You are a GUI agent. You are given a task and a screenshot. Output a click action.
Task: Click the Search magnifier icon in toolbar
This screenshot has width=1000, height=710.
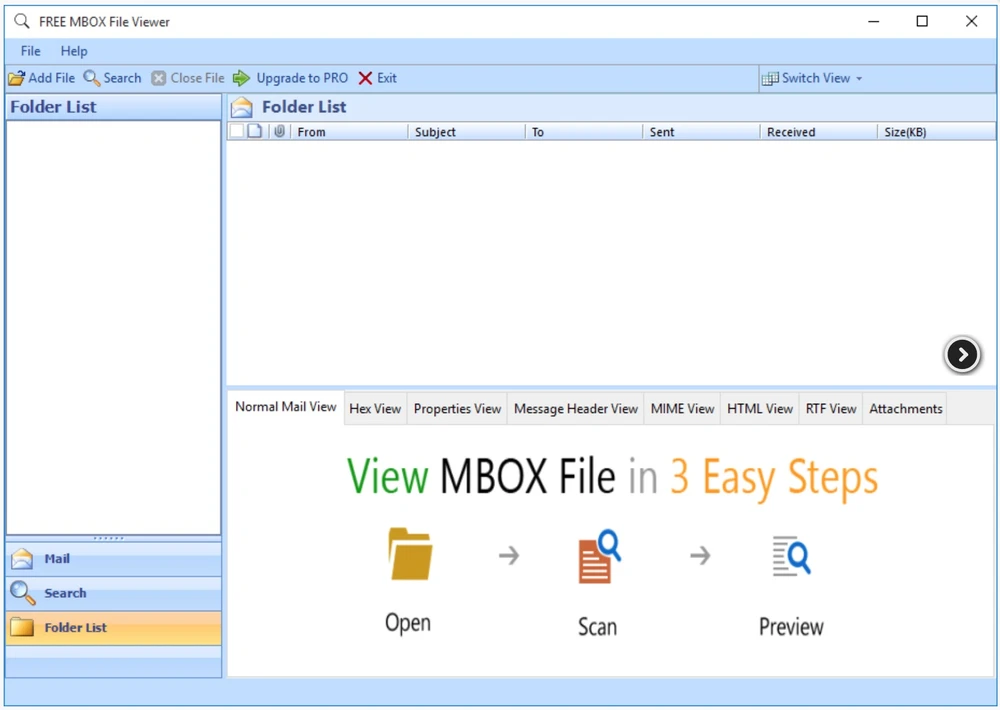[92, 78]
